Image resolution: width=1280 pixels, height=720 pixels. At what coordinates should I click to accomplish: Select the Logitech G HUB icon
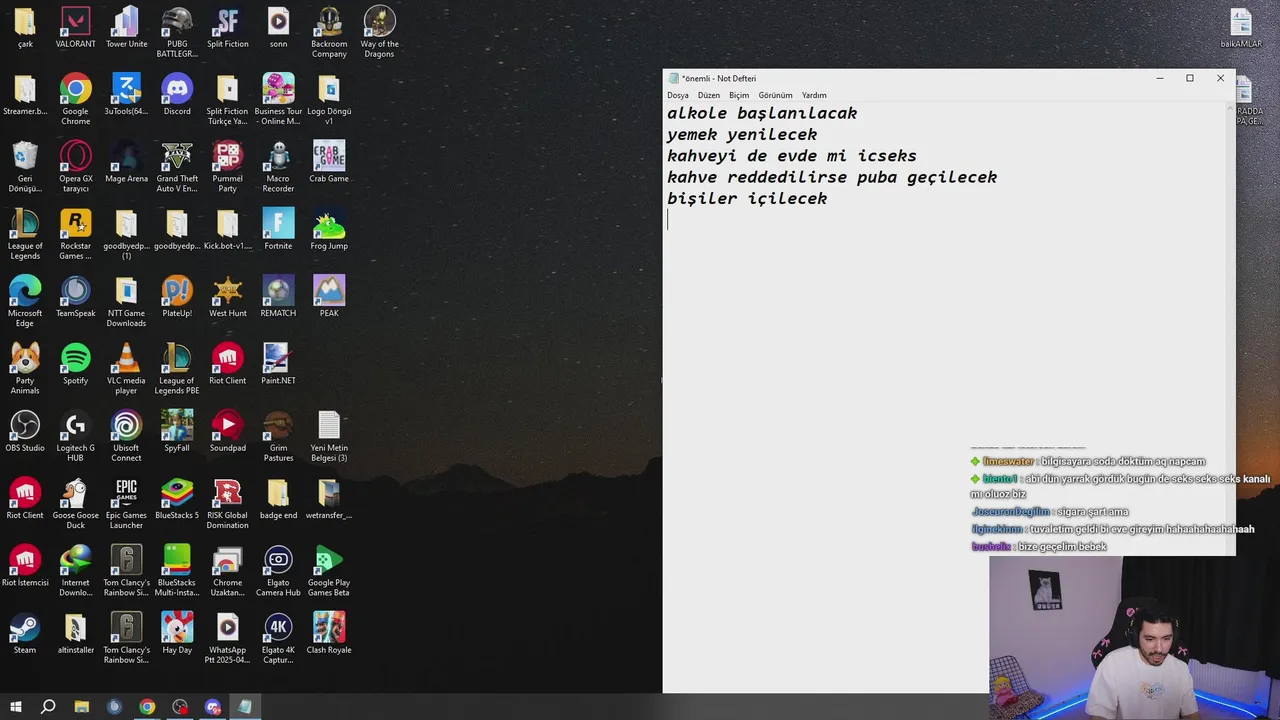click(75, 436)
